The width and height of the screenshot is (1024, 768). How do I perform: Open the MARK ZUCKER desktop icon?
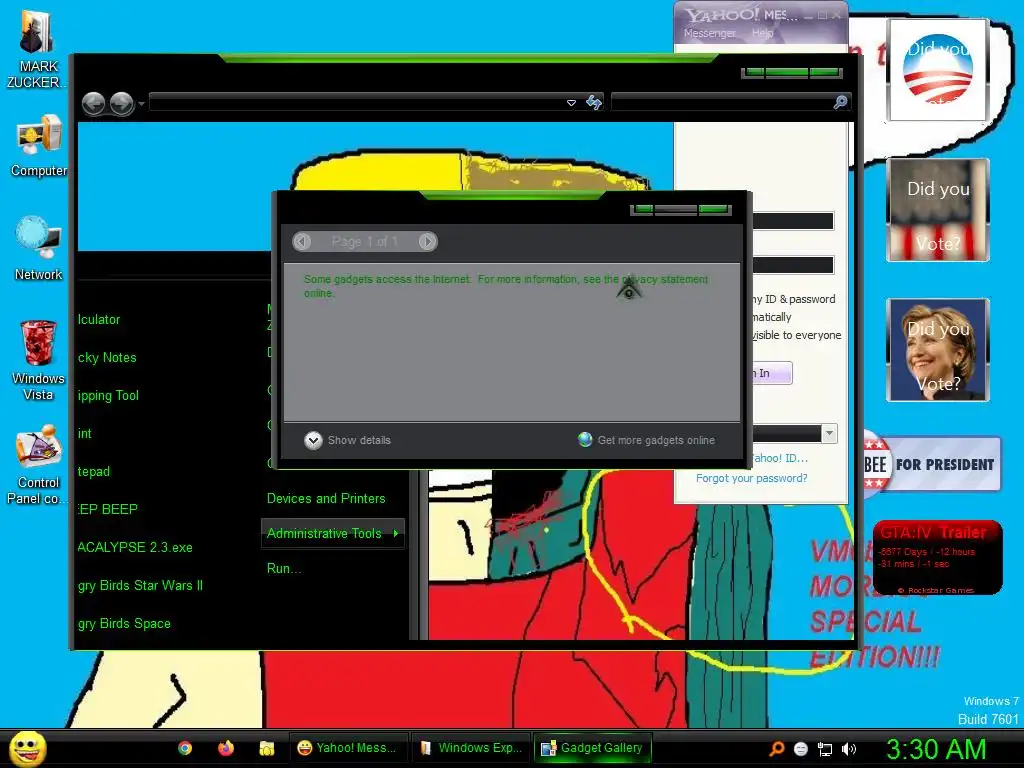37,50
